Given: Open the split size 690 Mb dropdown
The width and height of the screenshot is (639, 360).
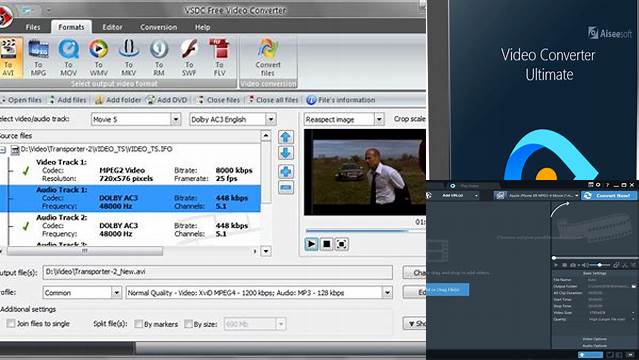Looking at the screenshot, I should click(x=281, y=325).
